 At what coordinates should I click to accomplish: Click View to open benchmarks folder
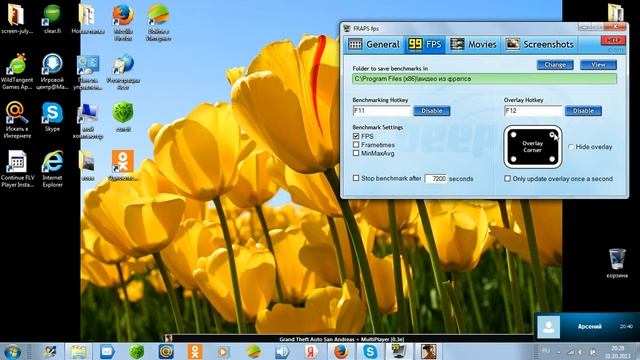[x=598, y=65]
